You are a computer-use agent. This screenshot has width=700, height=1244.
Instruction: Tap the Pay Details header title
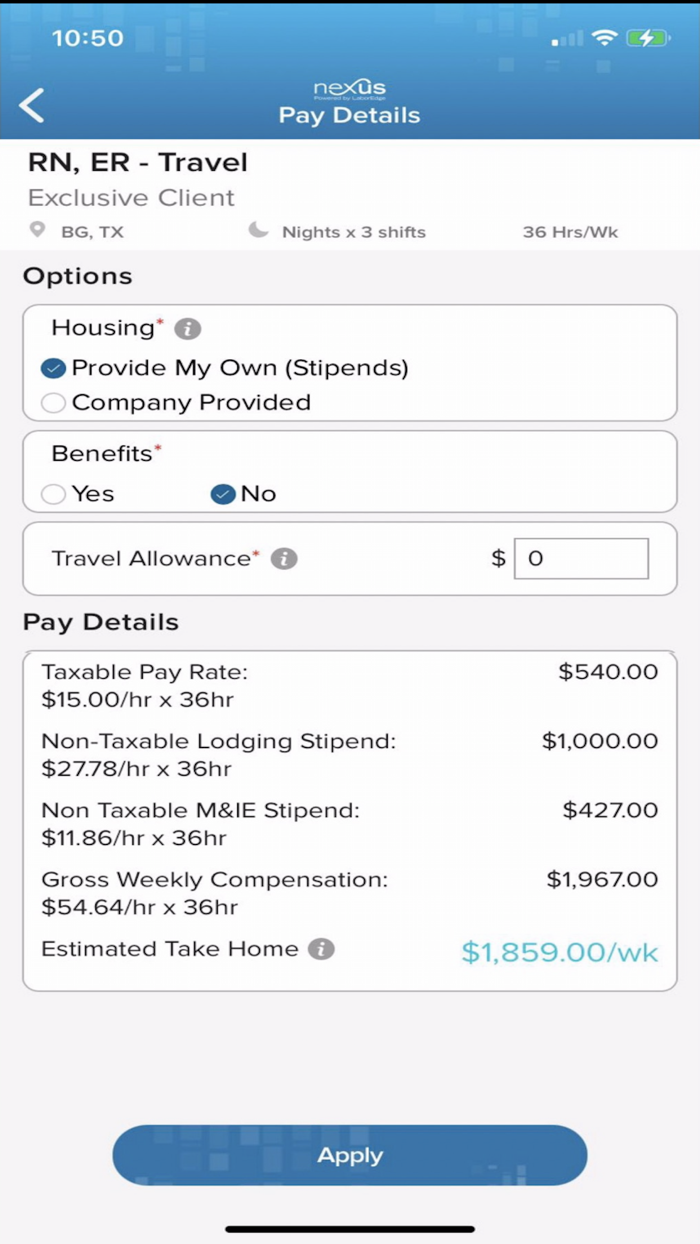(x=349, y=116)
